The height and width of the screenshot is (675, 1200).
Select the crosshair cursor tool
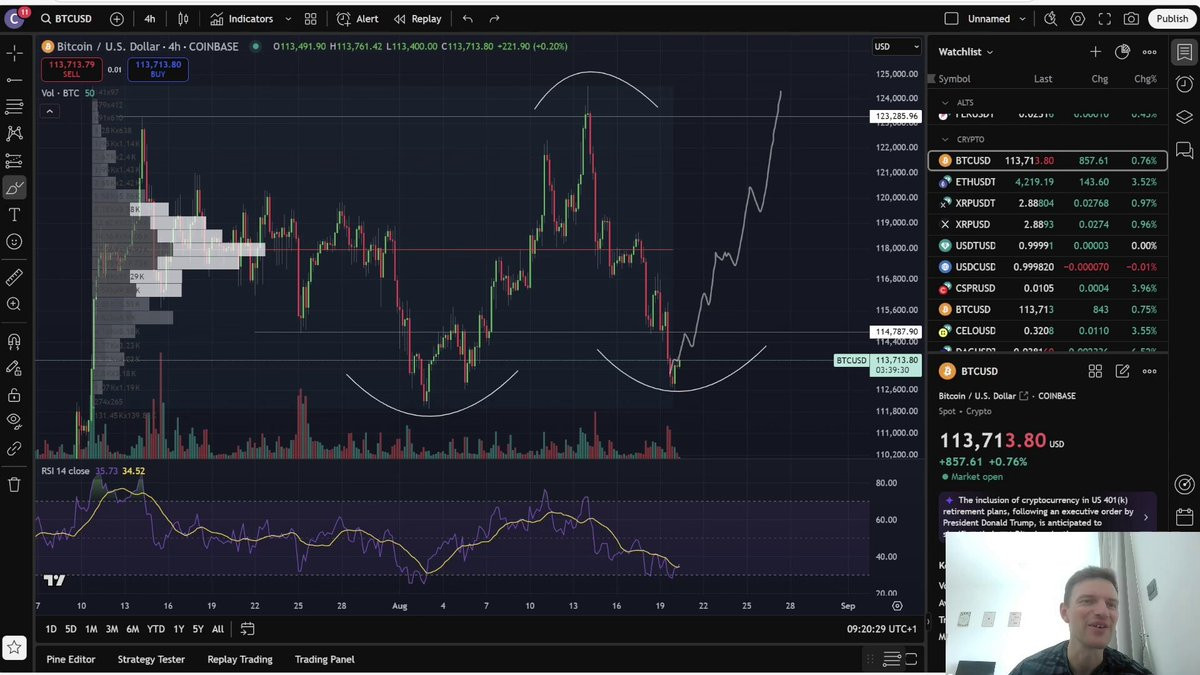(14, 53)
